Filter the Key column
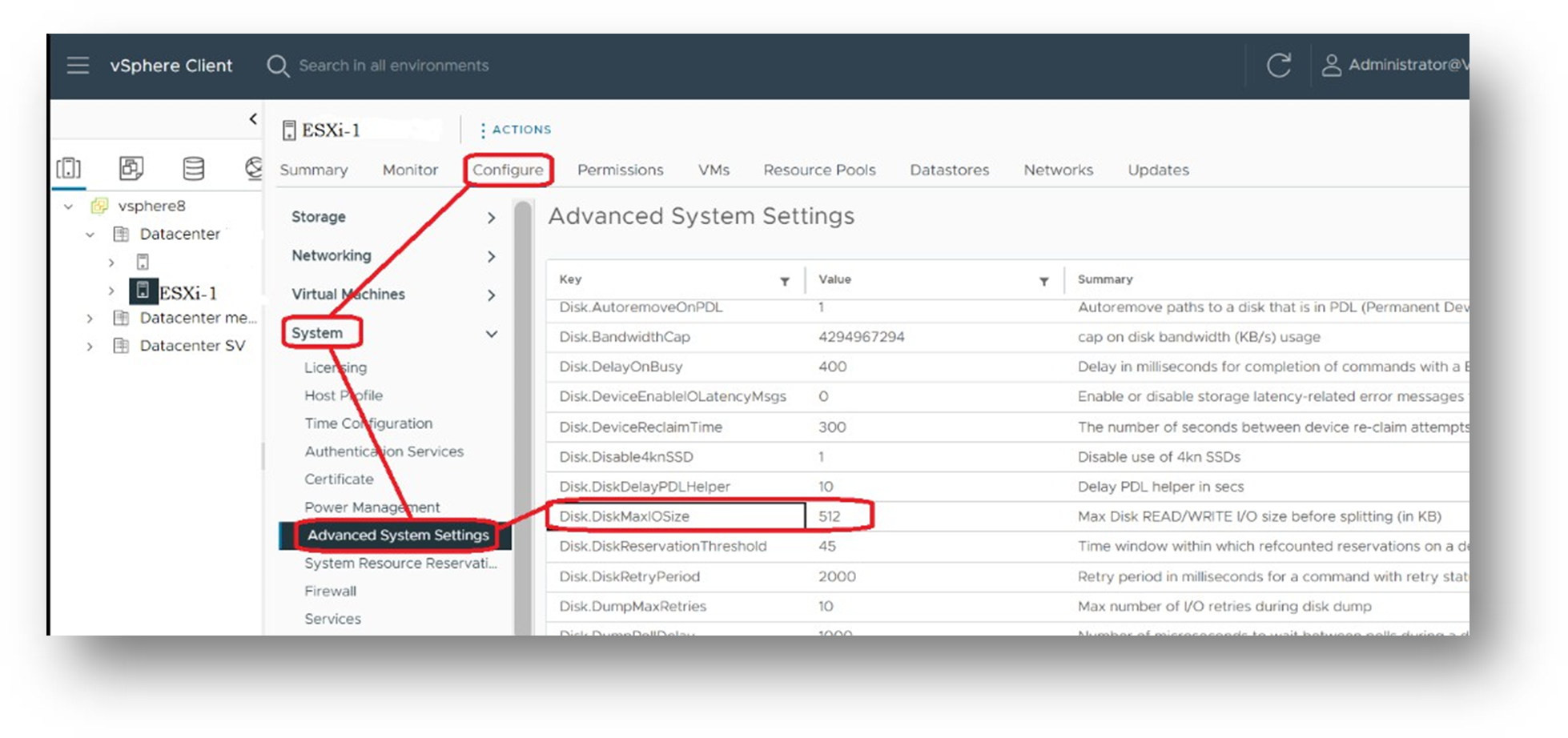The image size is (1568, 738). pos(785,281)
